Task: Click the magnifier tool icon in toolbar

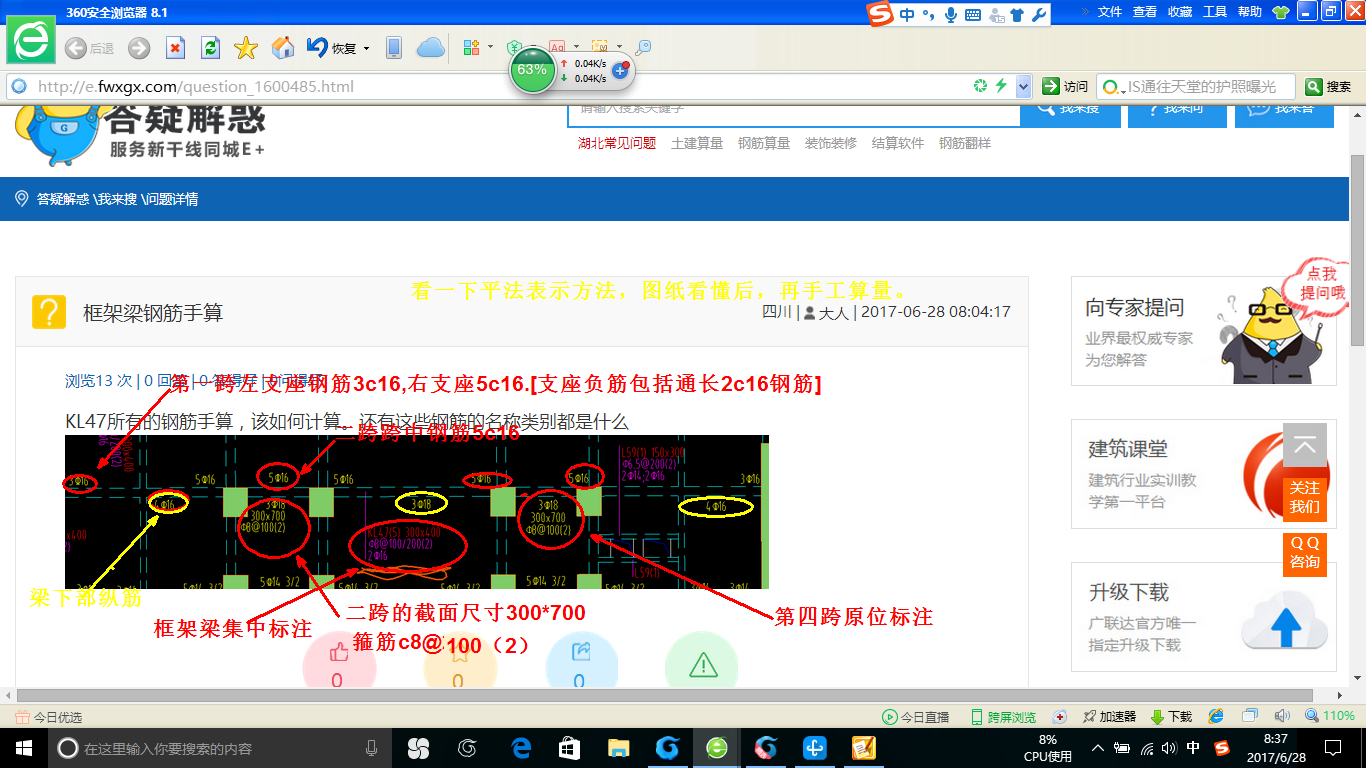Action: coord(643,47)
